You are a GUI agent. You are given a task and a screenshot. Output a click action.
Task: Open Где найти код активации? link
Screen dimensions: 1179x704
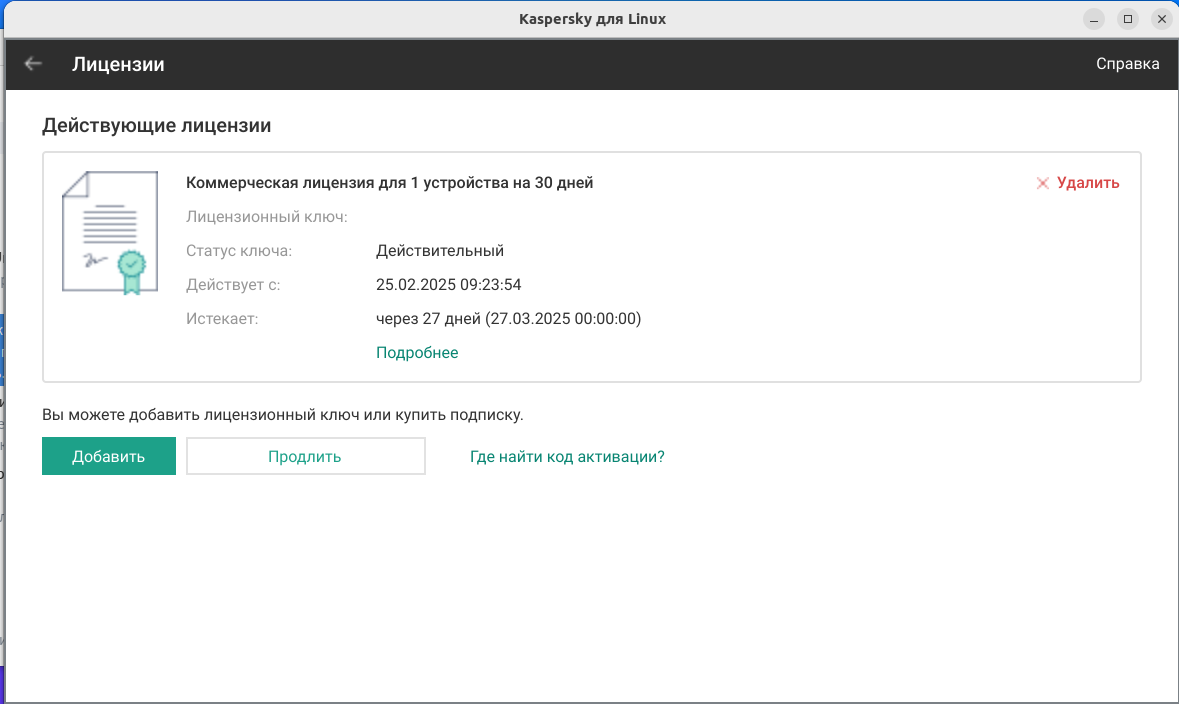point(567,457)
